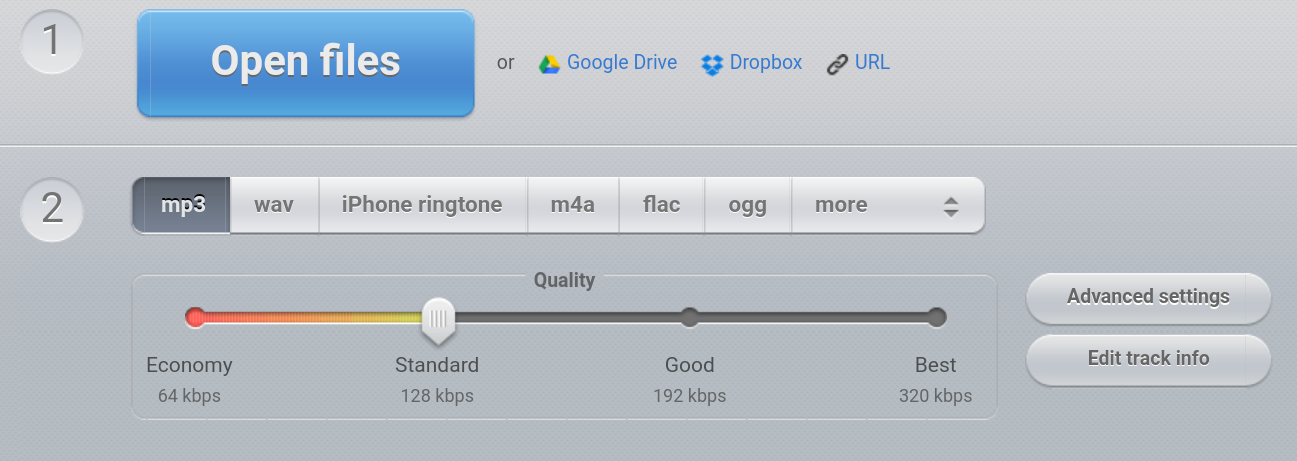
Task: Open the Google Drive text link
Action: tap(621, 63)
